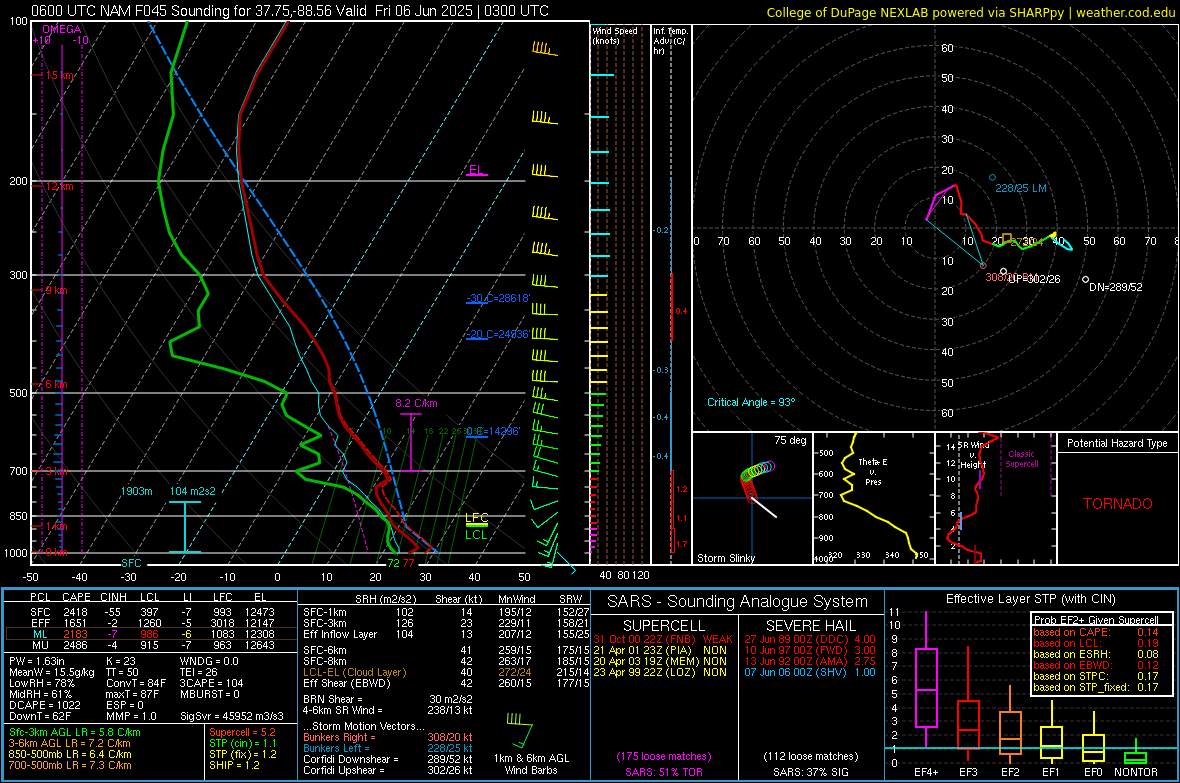Click the 'SigSvr = 45952 m3/s3' value
This screenshot has width=1180, height=783.
click(232, 716)
